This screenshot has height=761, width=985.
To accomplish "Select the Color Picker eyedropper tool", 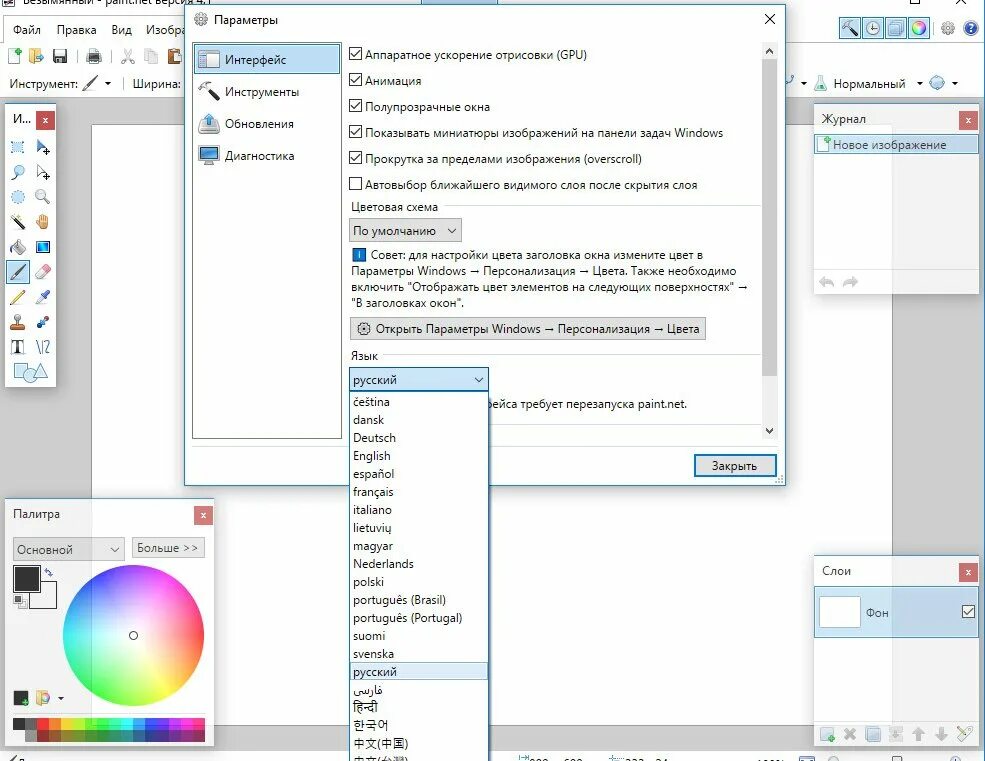I will coord(43,297).
